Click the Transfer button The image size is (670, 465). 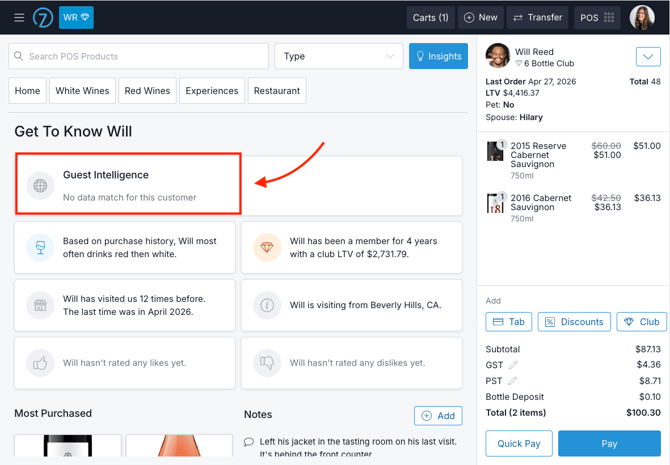538,18
